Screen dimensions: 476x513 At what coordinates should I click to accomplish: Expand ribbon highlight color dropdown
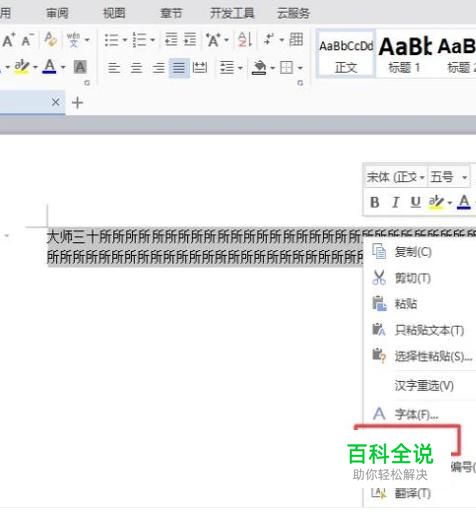pos(35,68)
